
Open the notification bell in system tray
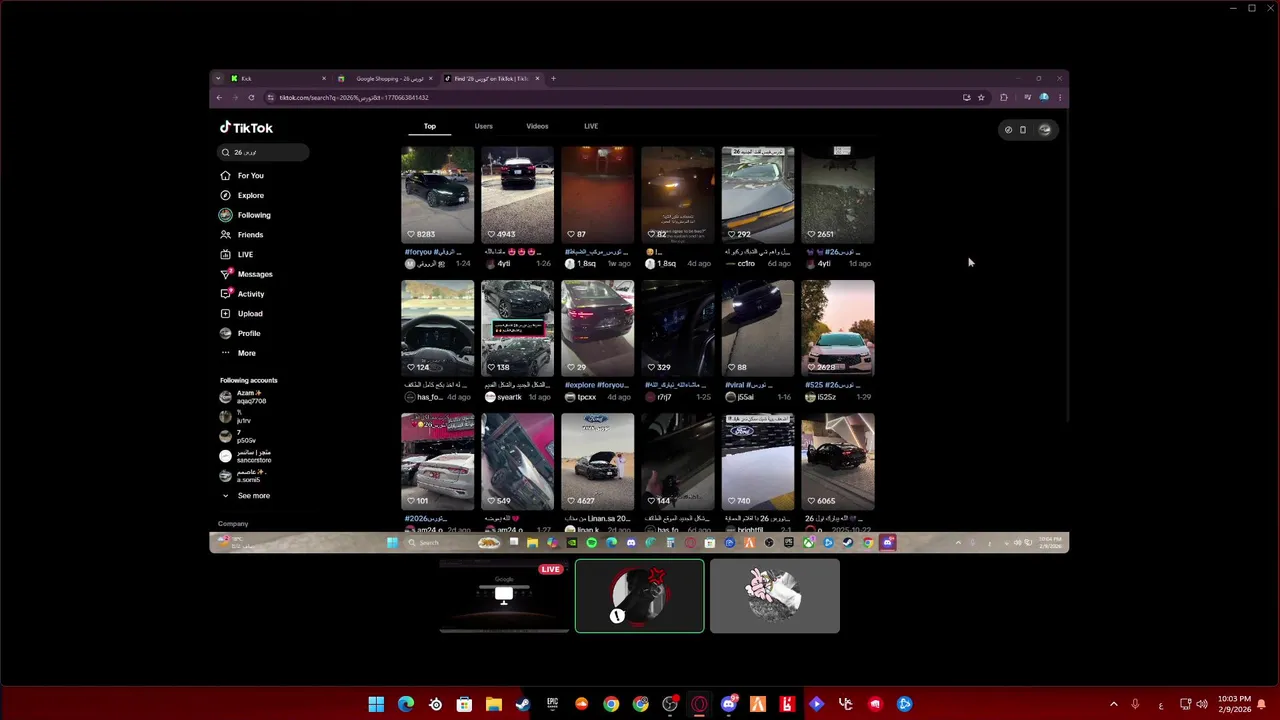pos(1262,704)
